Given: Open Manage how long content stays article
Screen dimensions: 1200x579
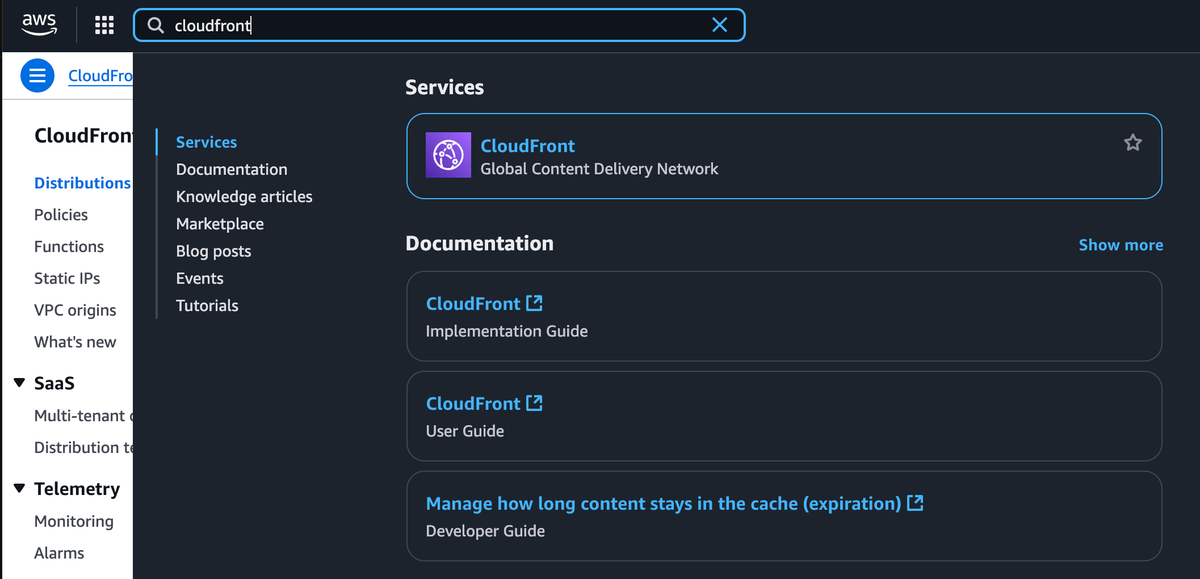Looking at the screenshot, I should [x=663, y=503].
